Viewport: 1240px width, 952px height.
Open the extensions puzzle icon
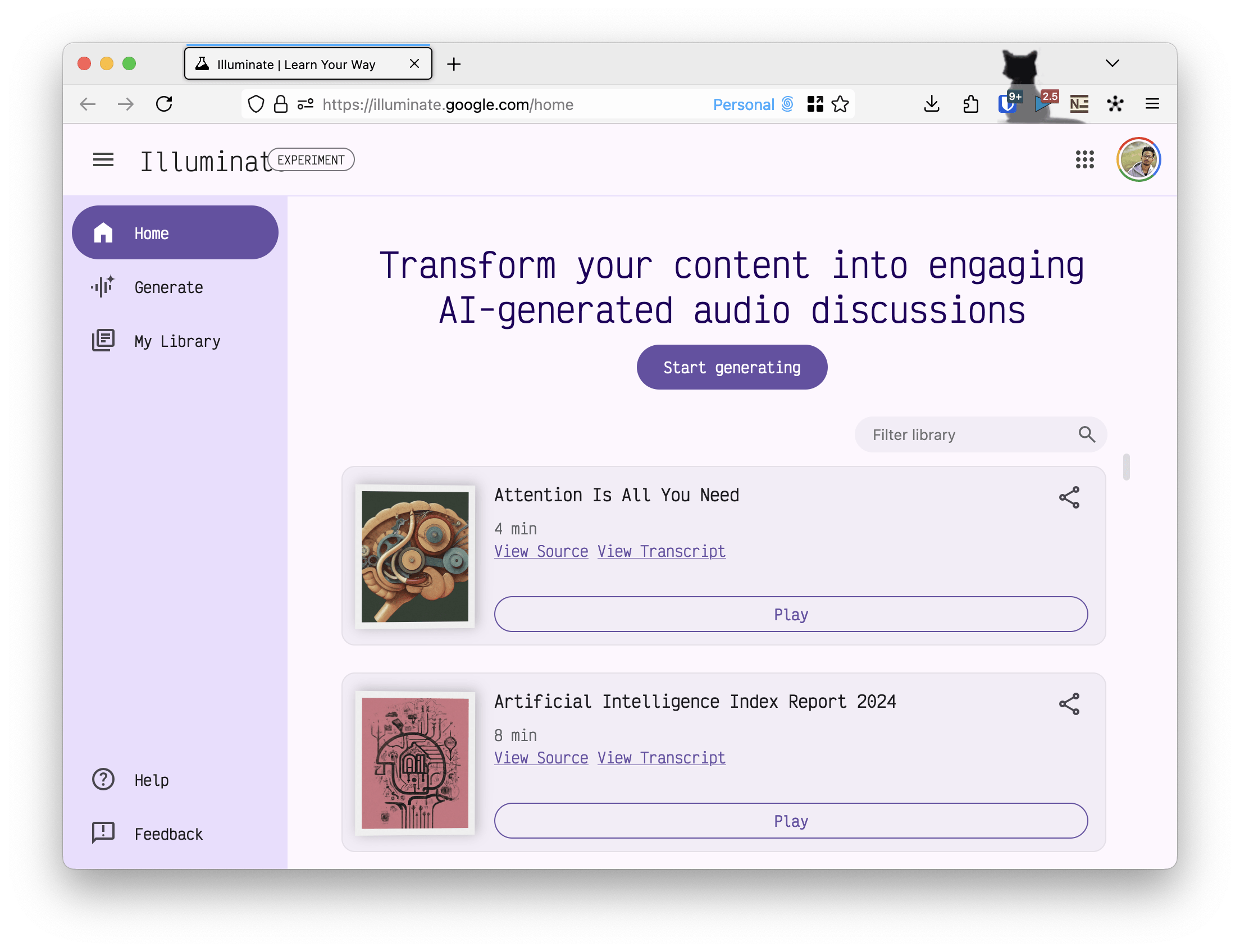click(970, 104)
